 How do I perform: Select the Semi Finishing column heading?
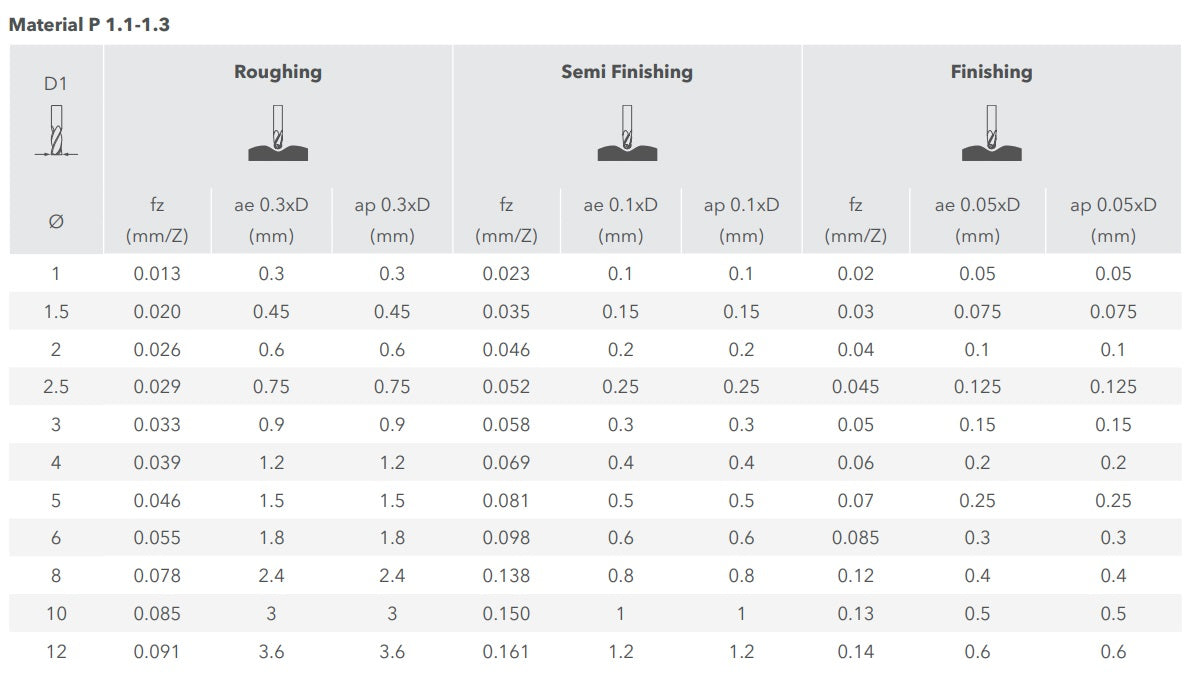pyautogui.click(x=627, y=71)
